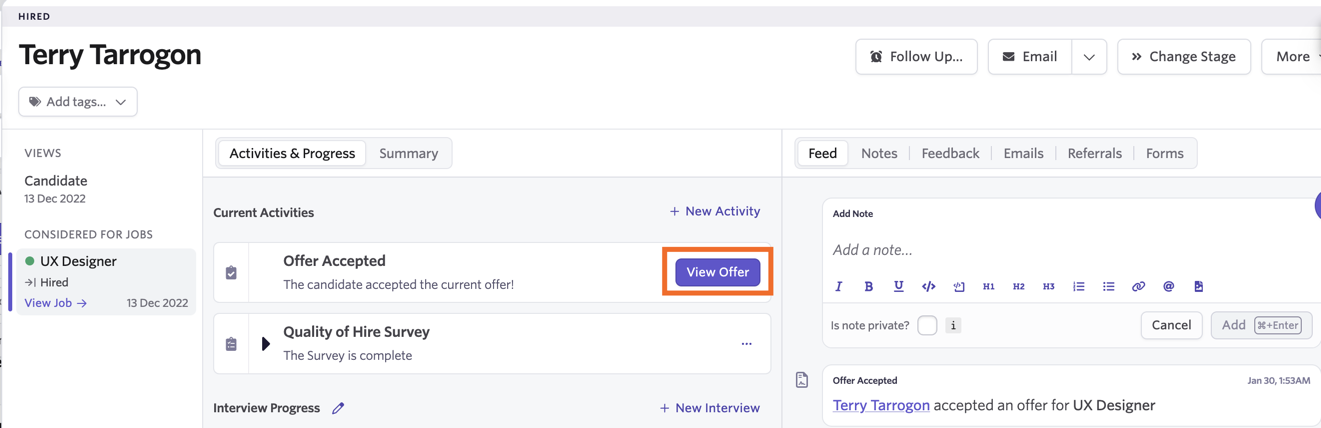Viewport: 1321px width, 428px height.
Task: Click the clipboard icon on Quality of Hire Survey
Action: (x=231, y=344)
